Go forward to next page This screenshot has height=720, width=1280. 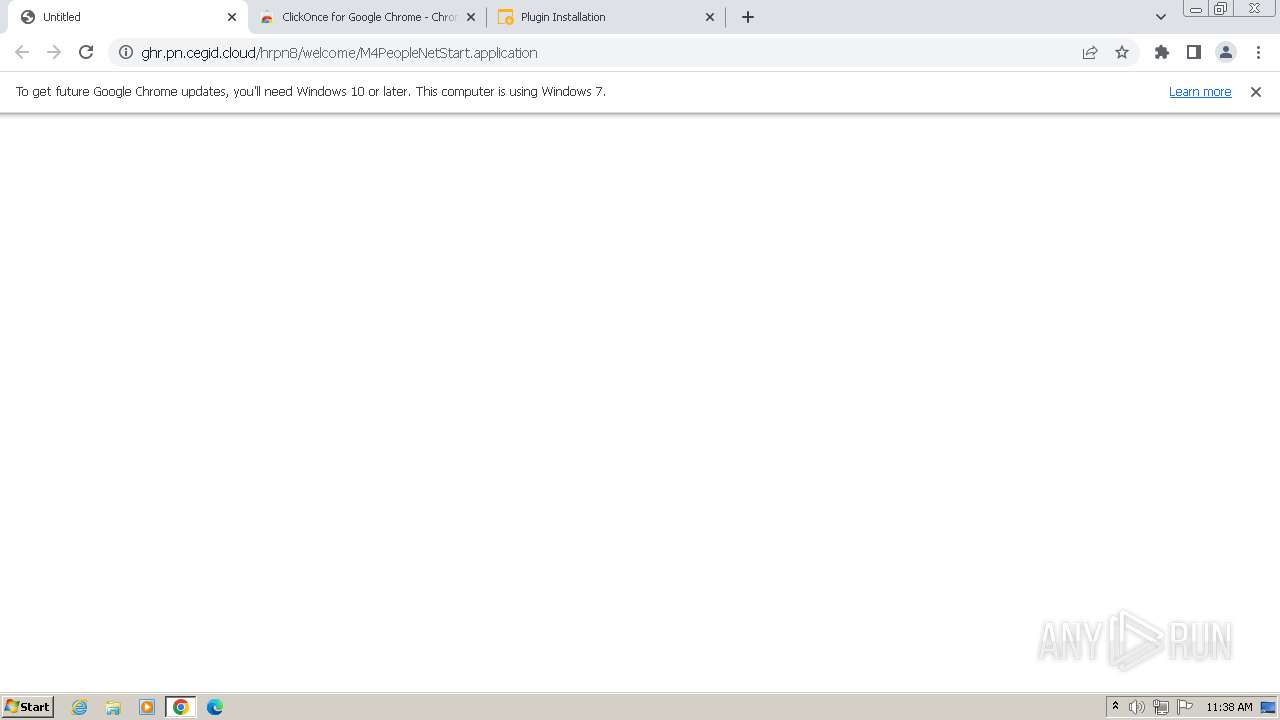(x=54, y=52)
